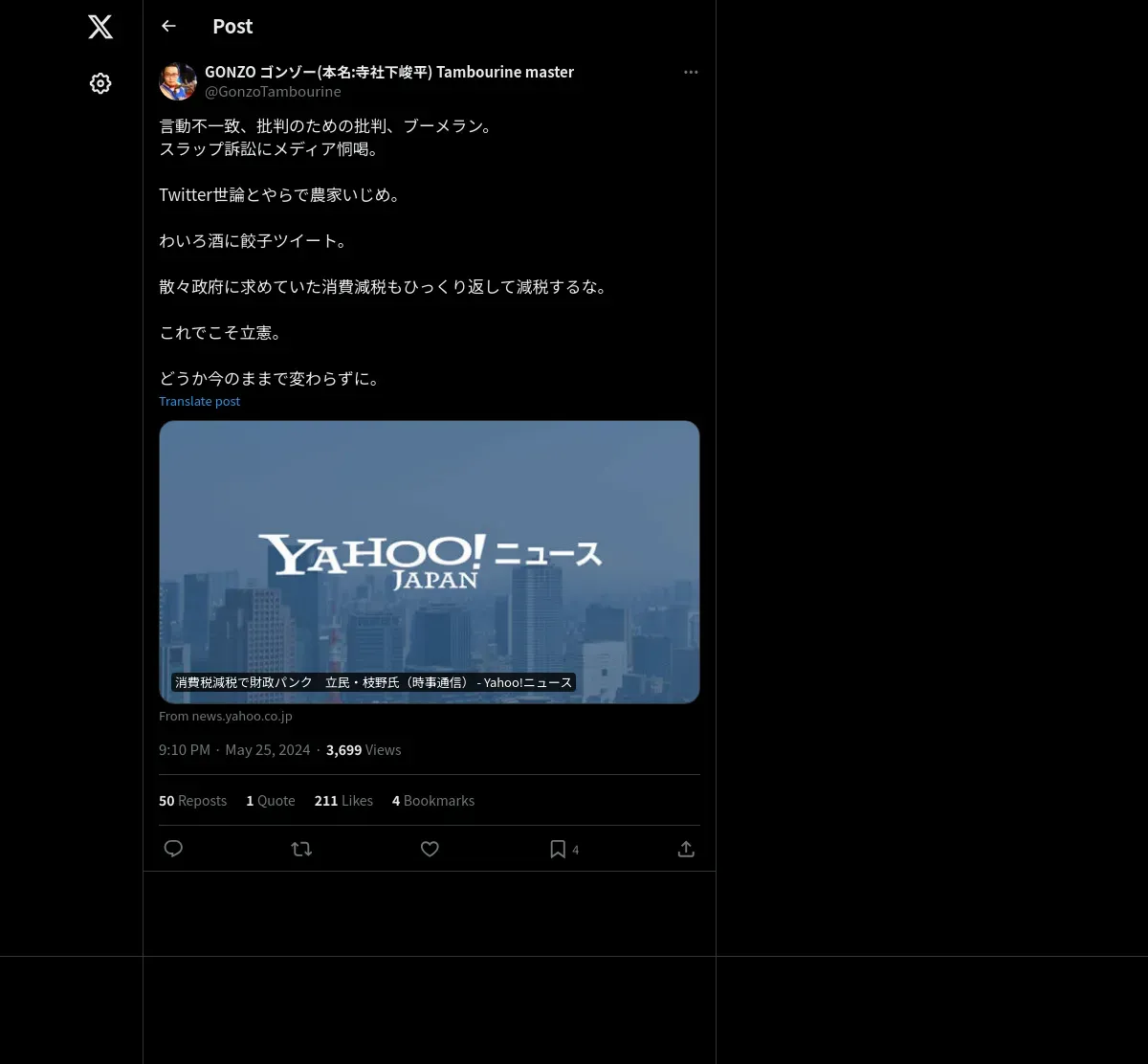1148x1064 pixels.
Task: Click the 3,699 Views count
Action: (364, 750)
